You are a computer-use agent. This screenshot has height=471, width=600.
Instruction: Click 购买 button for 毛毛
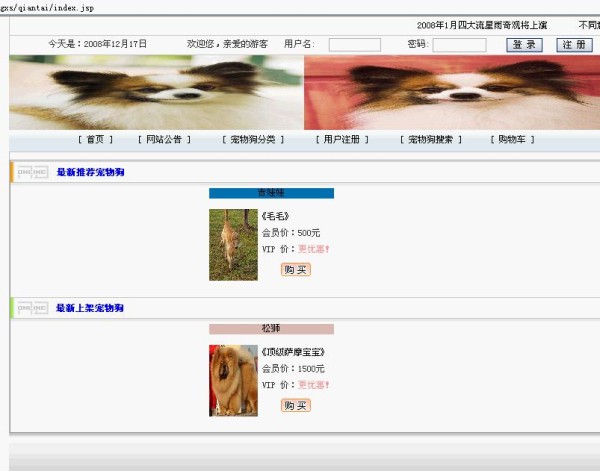coord(295,270)
